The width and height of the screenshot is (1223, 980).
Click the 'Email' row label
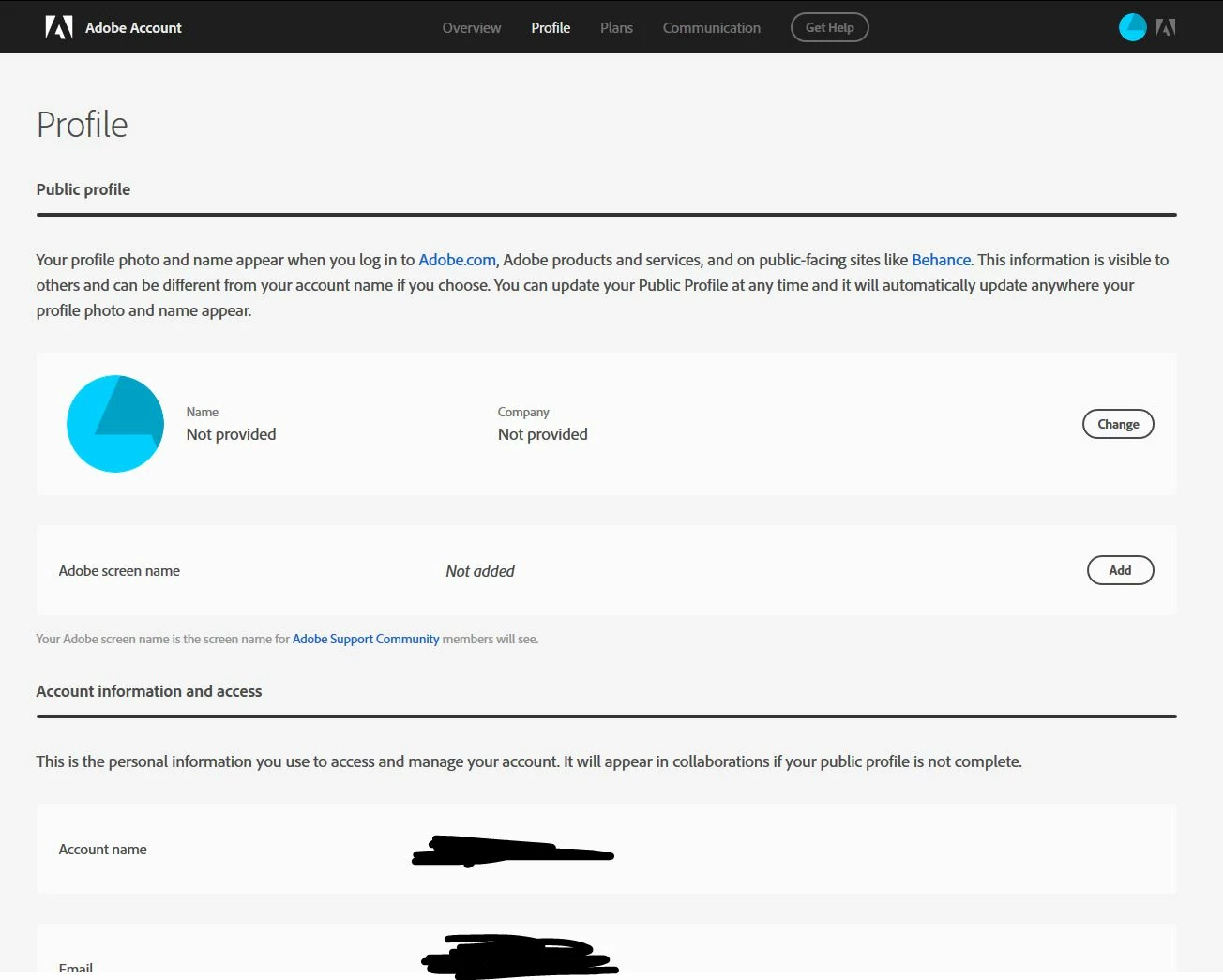[x=76, y=968]
